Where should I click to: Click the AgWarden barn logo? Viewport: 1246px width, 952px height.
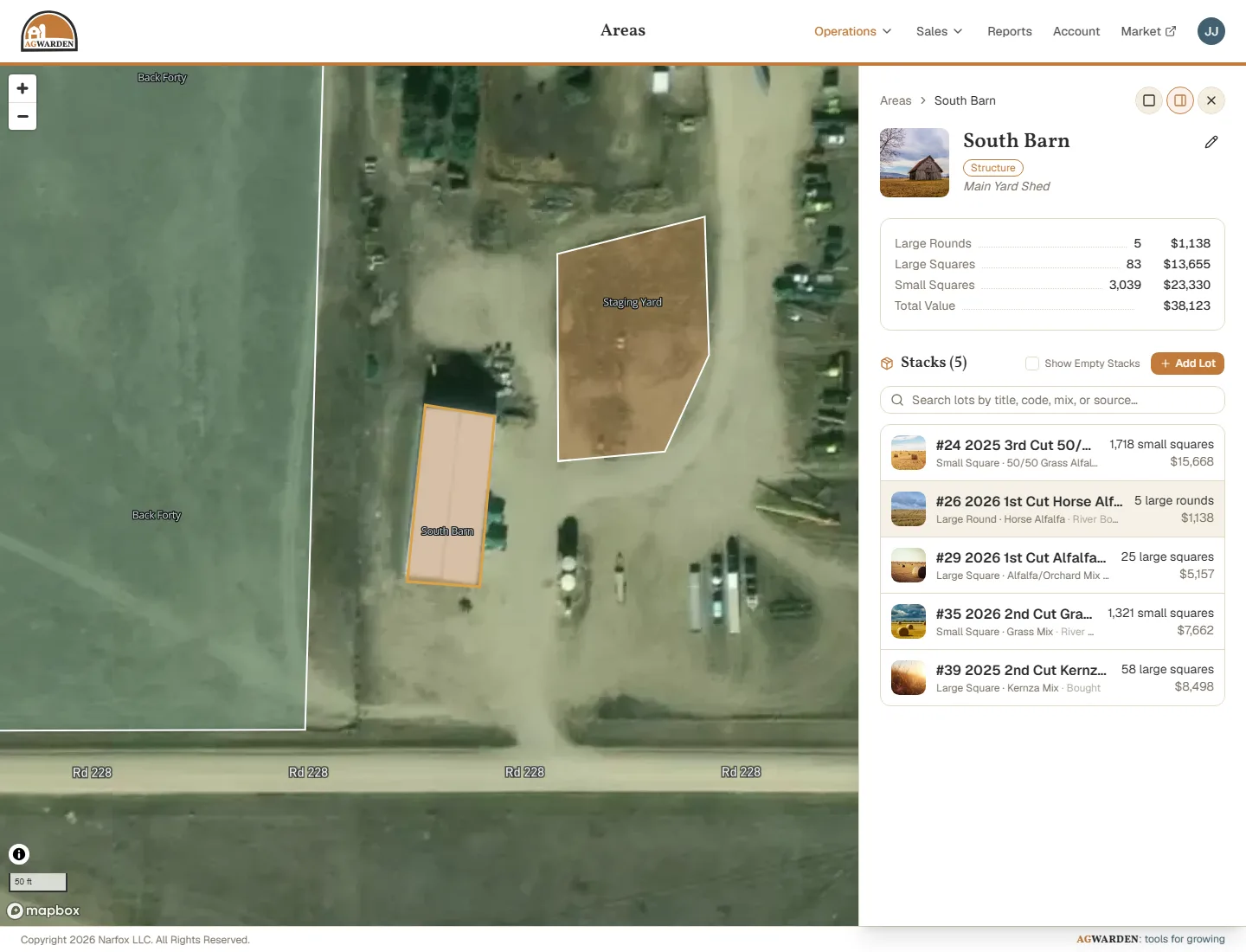point(49,31)
